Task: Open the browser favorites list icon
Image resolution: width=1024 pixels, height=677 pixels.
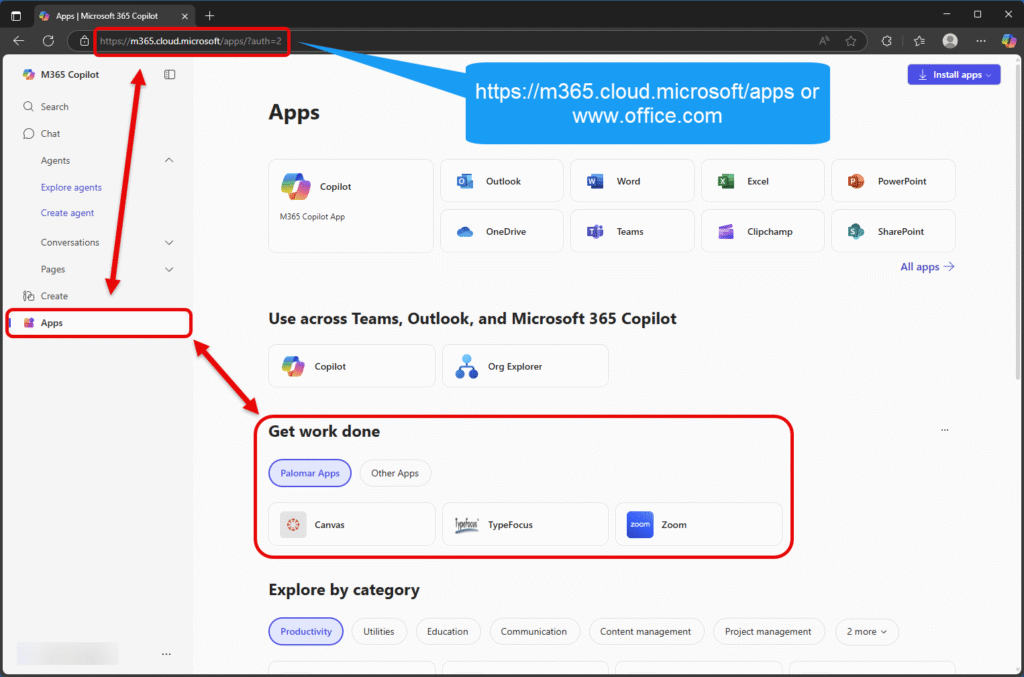Action: pyautogui.click(x=920, y=40)
